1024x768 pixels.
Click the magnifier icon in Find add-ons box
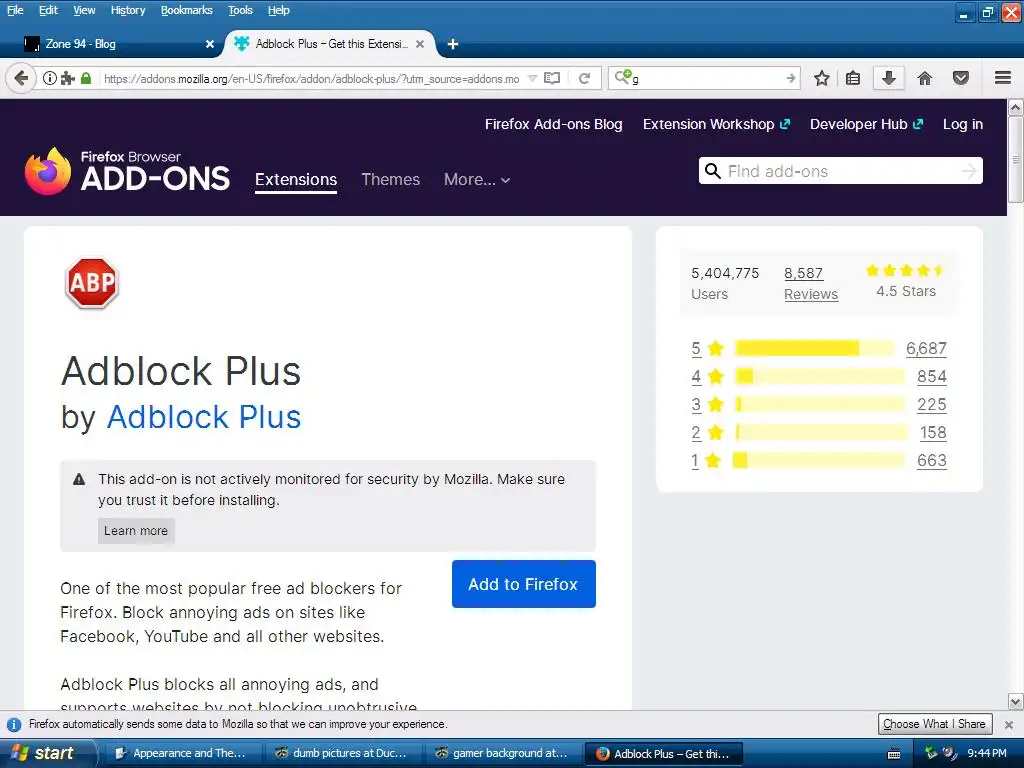pos(712,171)
